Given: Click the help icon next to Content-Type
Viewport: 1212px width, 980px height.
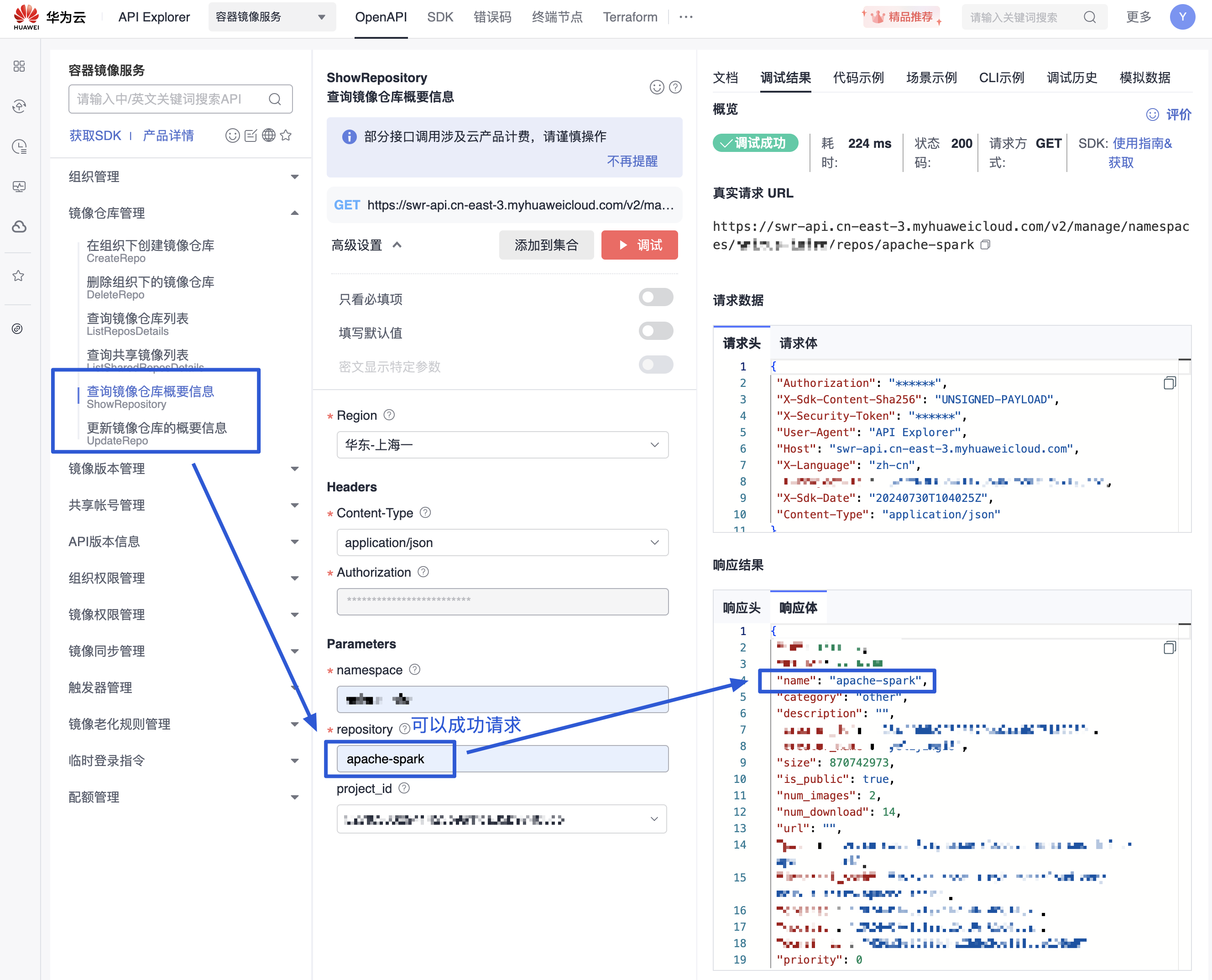Looking at the screenshot, I should tap(426, 512).
